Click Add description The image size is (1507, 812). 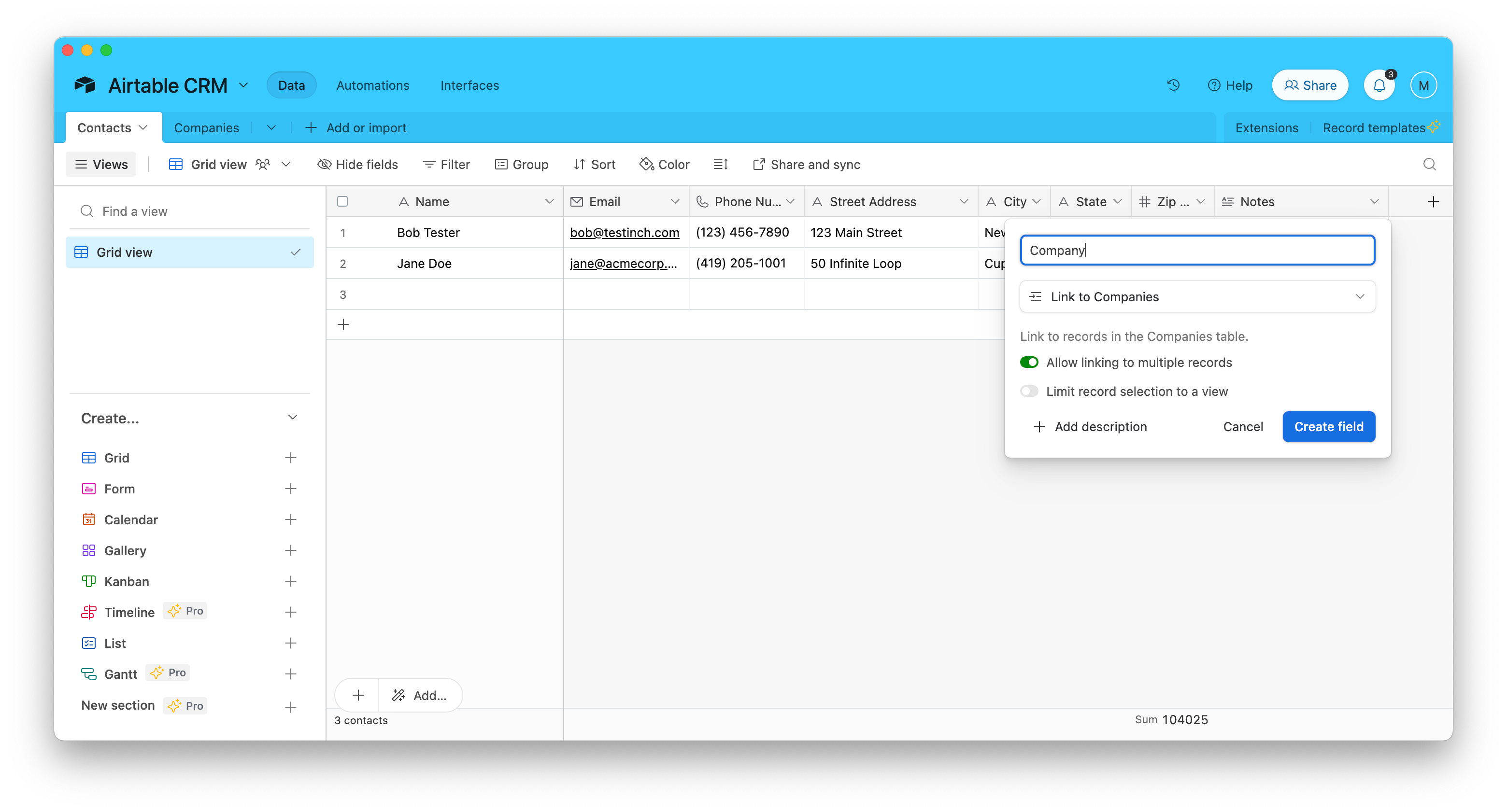pyautogui.click(x=1090, y=427)
